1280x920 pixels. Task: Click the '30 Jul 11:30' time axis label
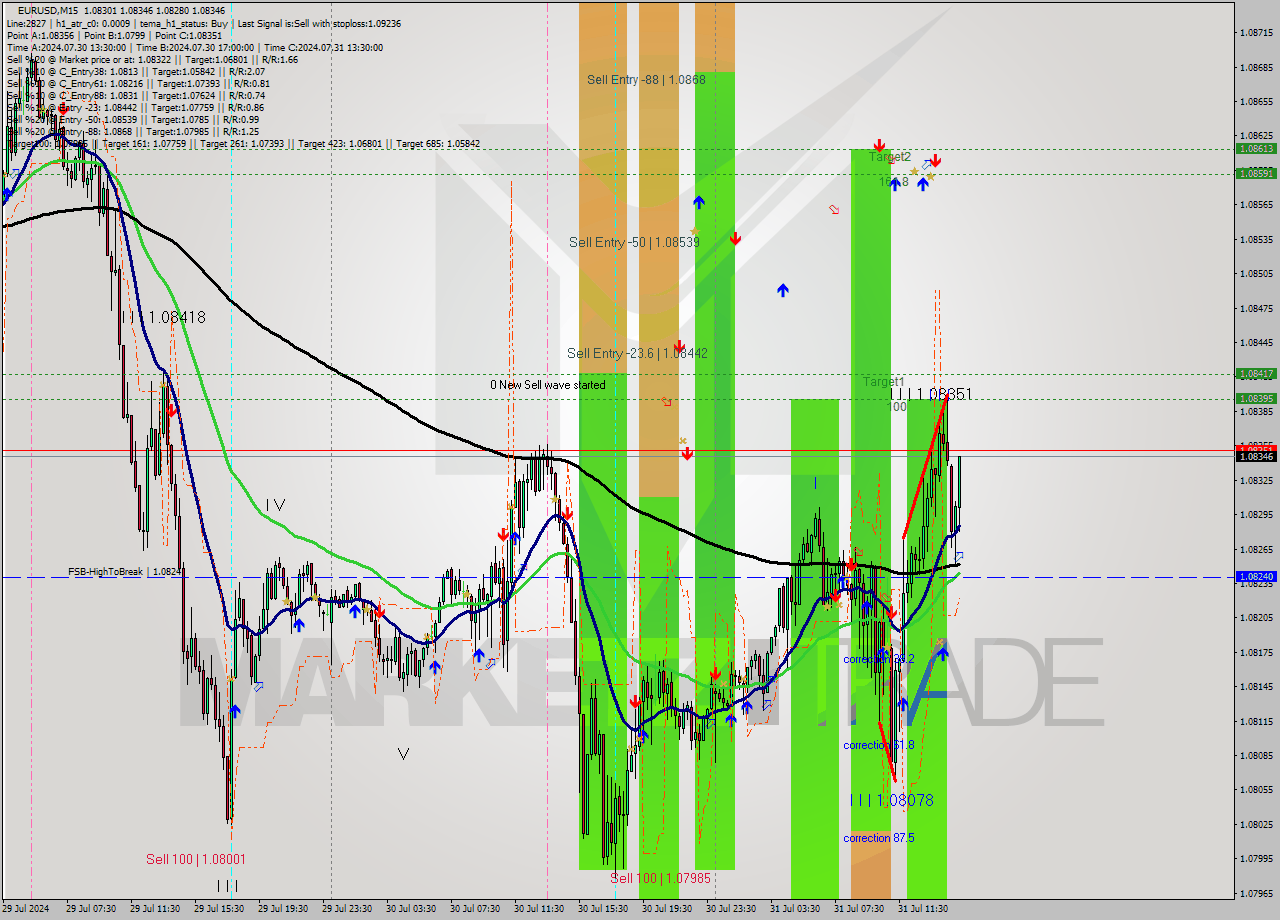point(539,909)
